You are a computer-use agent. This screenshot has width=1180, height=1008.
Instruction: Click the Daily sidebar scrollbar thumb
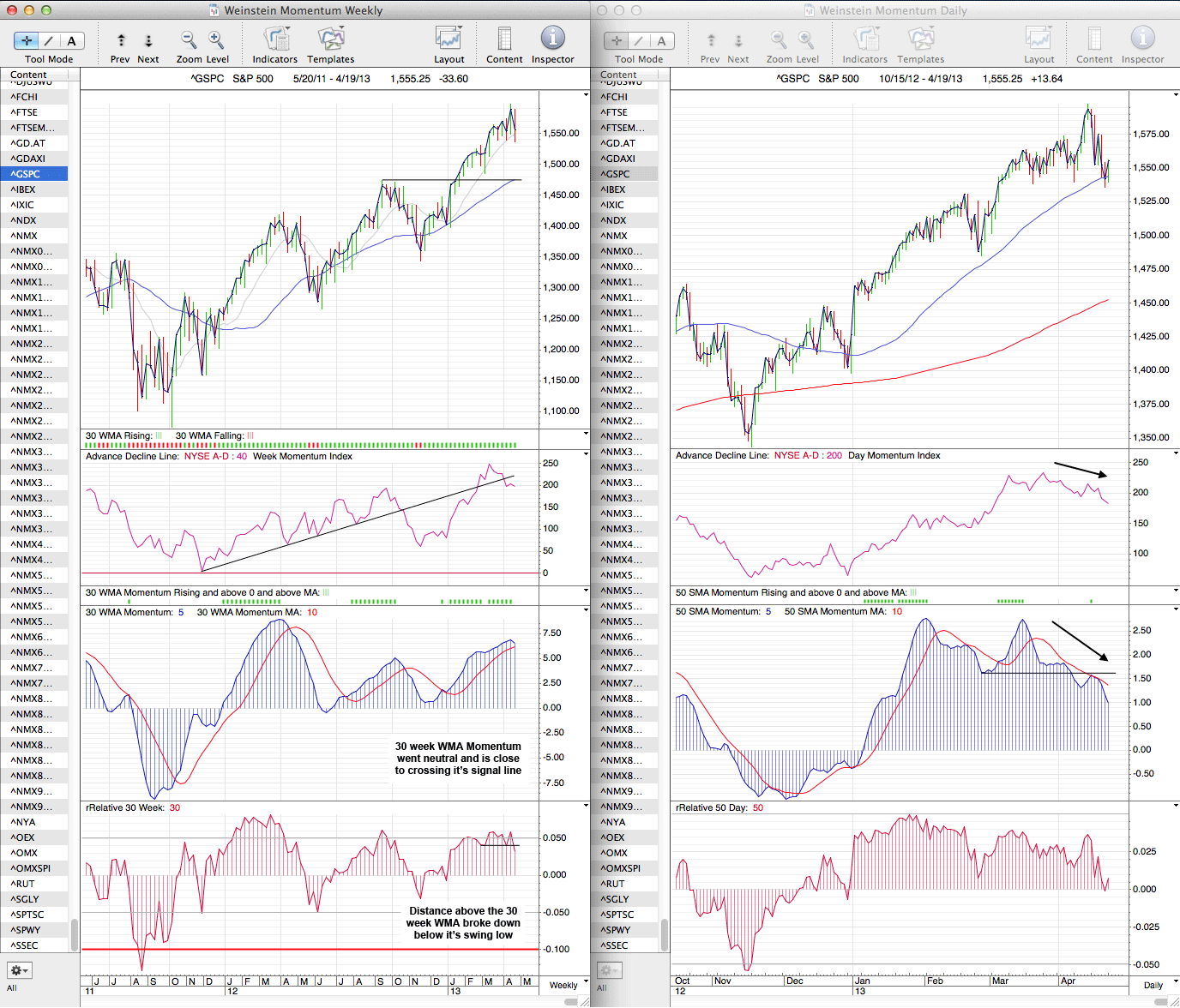coord(665,935)
